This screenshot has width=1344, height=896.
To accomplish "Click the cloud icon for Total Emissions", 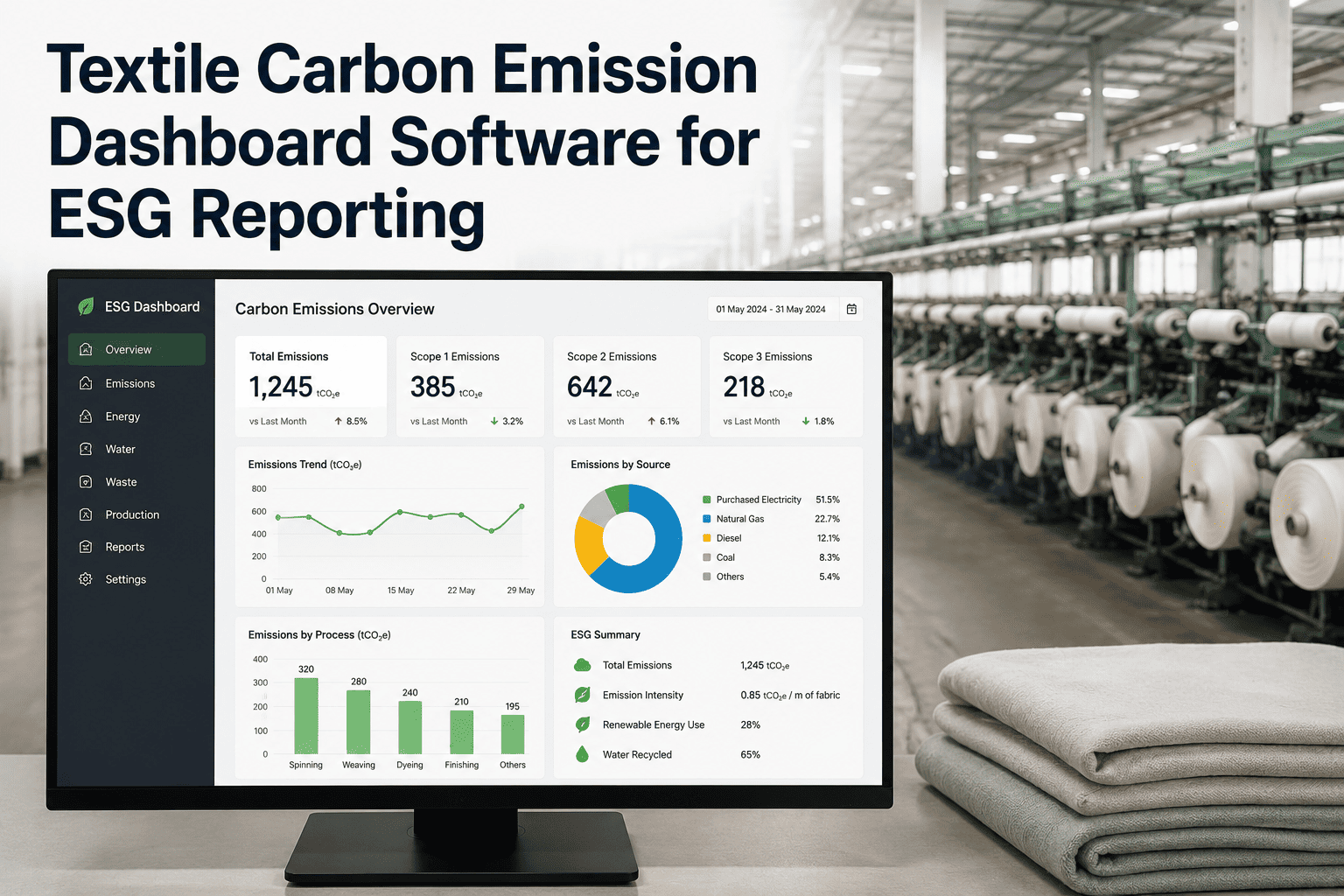I will (x=582, y=665).
